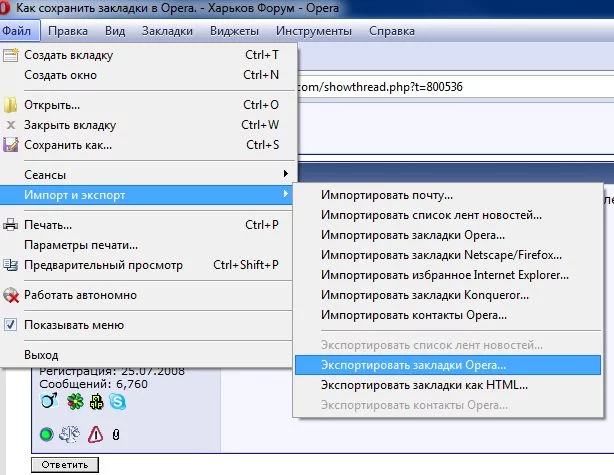Select "Создать вкладку" menu entry
Screen dimensions: 614x475
(66, 55)
